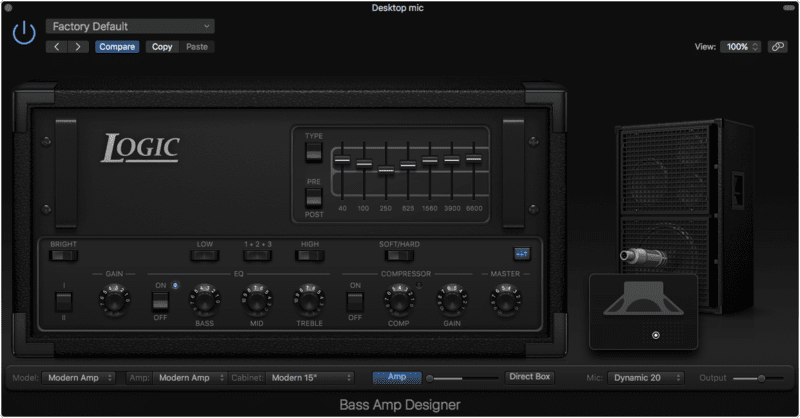Click the 6600 Hz EQ fader
The width and height of the screenshot is (800, 418).
tap(473, 159)
